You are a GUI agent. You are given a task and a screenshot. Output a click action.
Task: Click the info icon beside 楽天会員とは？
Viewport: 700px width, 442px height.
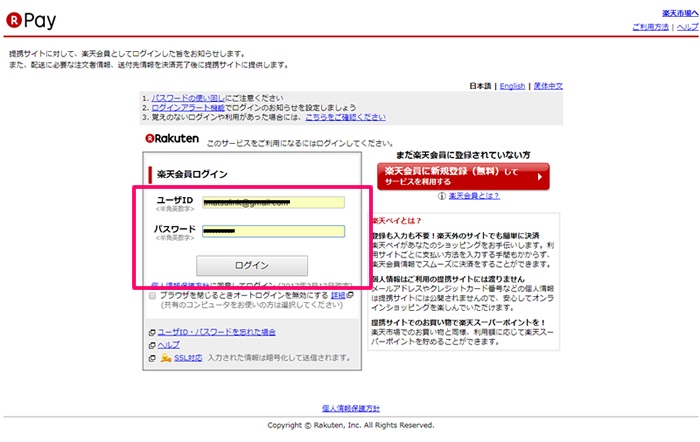(x=442, y=196)
